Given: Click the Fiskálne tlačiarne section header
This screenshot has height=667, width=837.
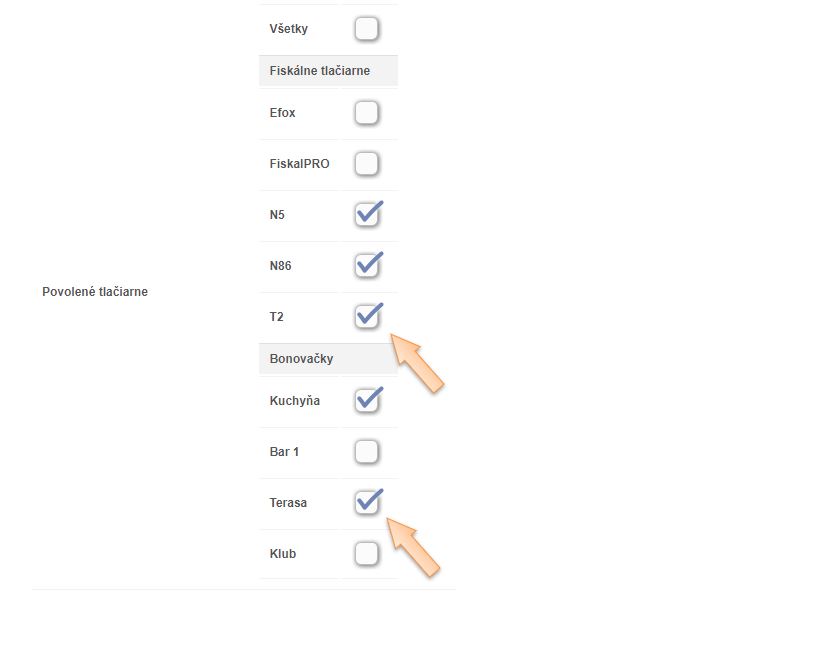Looking at the screenshot, I should (x=319, y=71).
